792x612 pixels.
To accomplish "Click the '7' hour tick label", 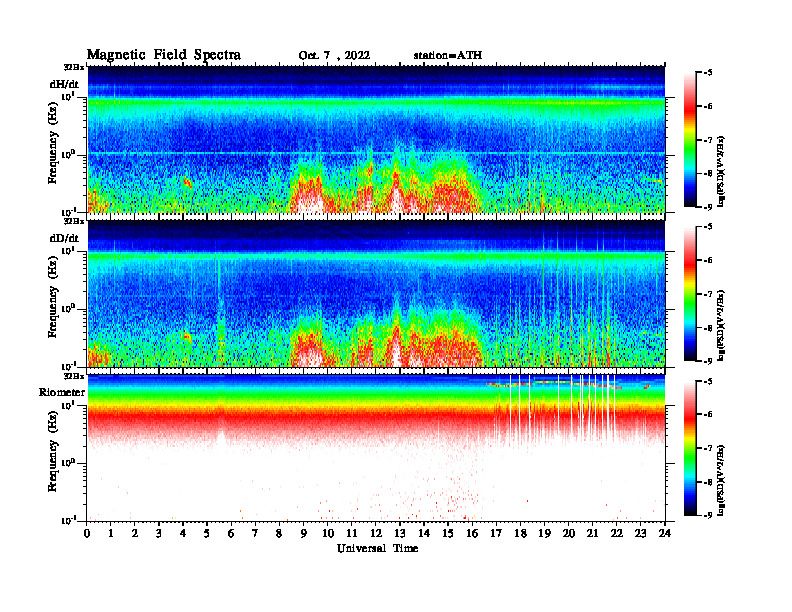I will 256,534.
